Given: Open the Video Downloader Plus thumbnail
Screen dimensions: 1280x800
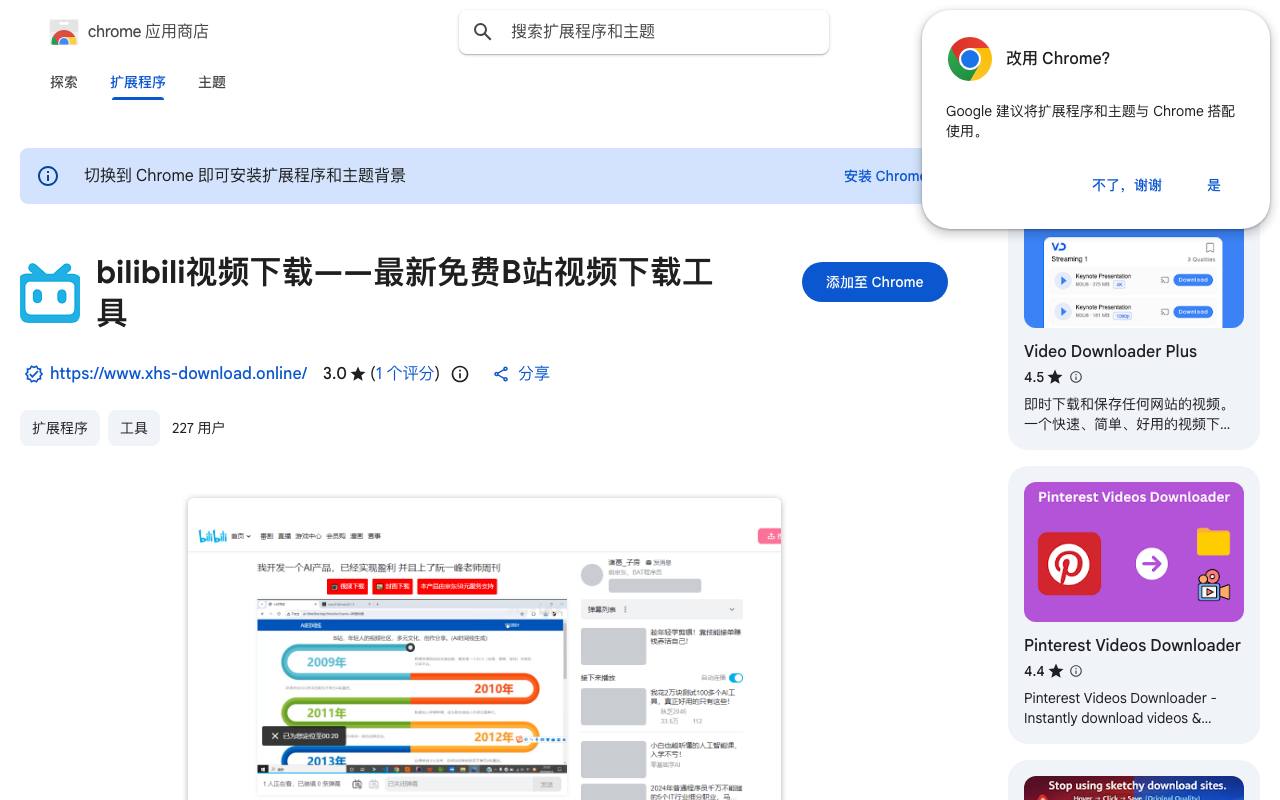Looking at the screenshot, I should [x=1134, y=277].
